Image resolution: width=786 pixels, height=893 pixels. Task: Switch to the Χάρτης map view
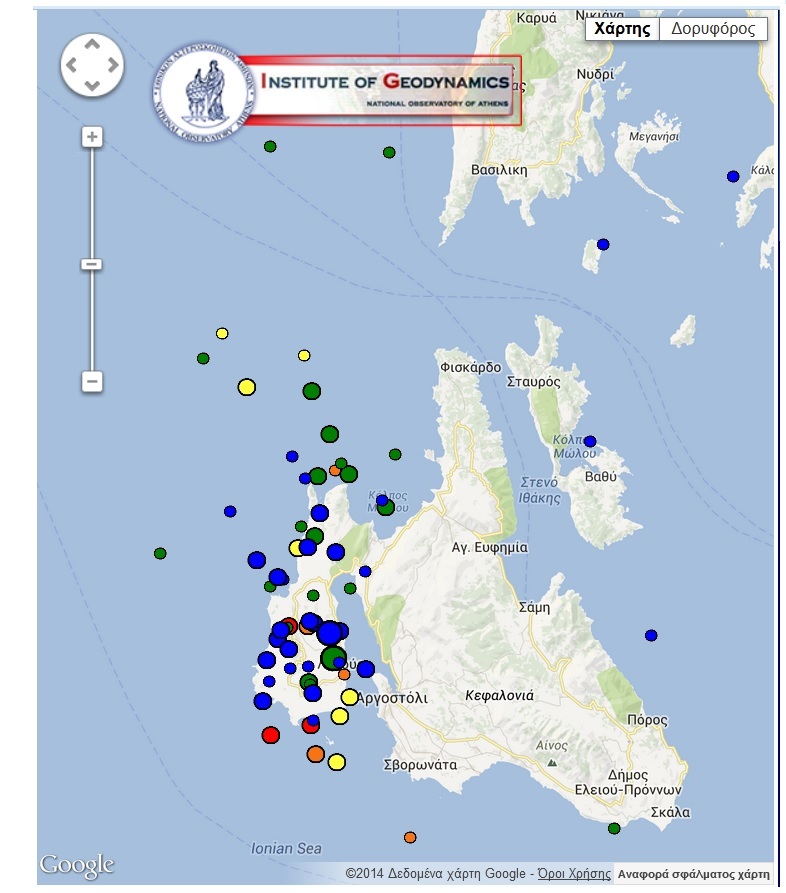(x=622, y=29)
